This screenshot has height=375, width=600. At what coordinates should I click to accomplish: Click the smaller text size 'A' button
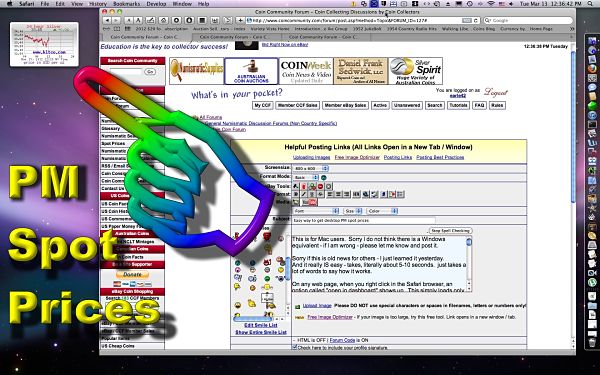click(x=129, y=20)
